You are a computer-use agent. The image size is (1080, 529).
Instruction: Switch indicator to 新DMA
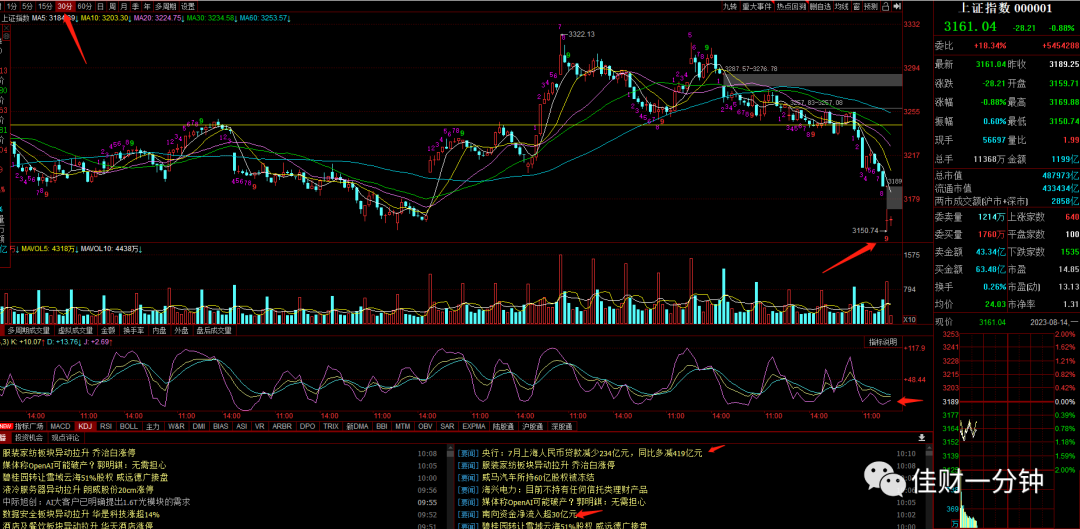tap(357, 426)
